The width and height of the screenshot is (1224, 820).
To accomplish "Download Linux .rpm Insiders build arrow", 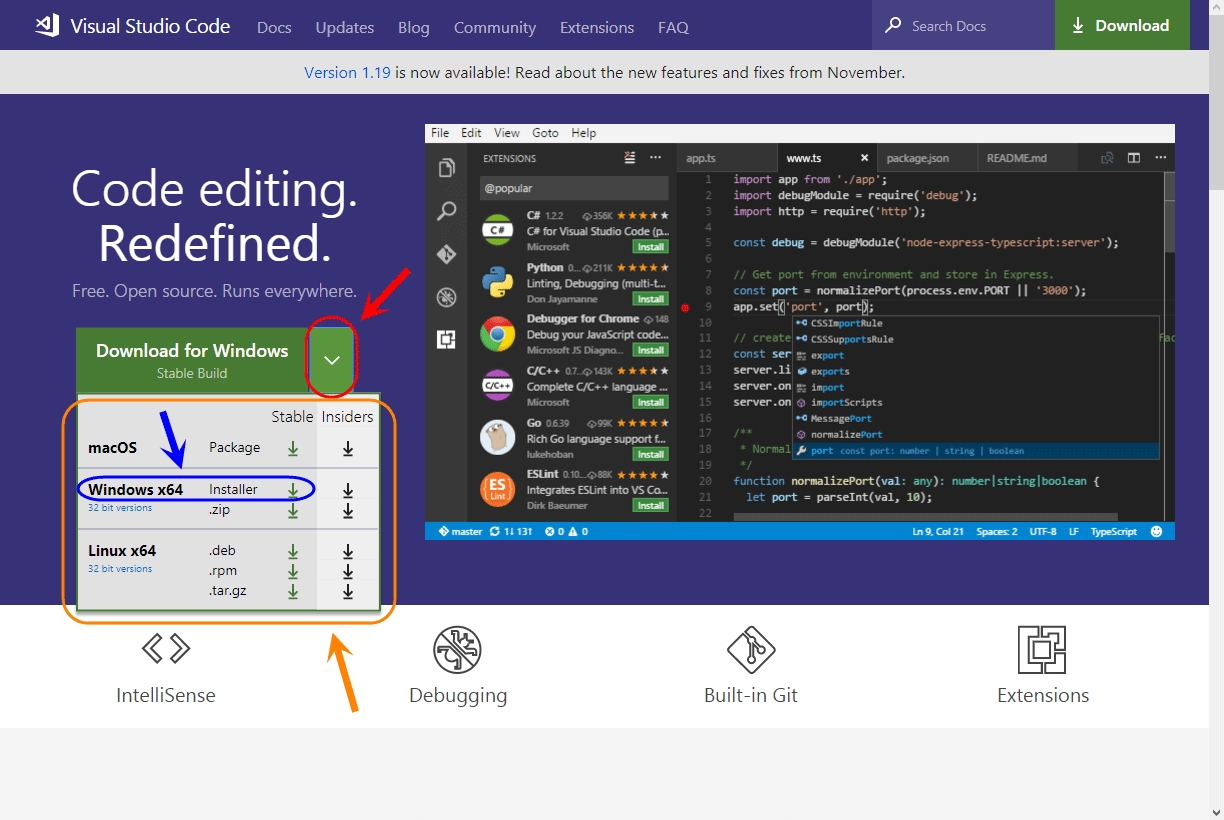I will (x=348, y=571).
